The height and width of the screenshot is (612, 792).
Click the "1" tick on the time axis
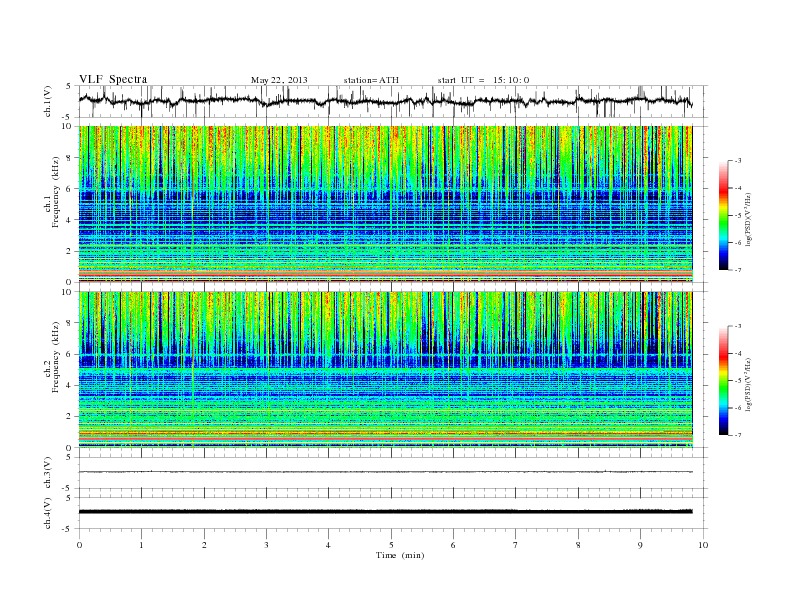click(x=141, y=545)
